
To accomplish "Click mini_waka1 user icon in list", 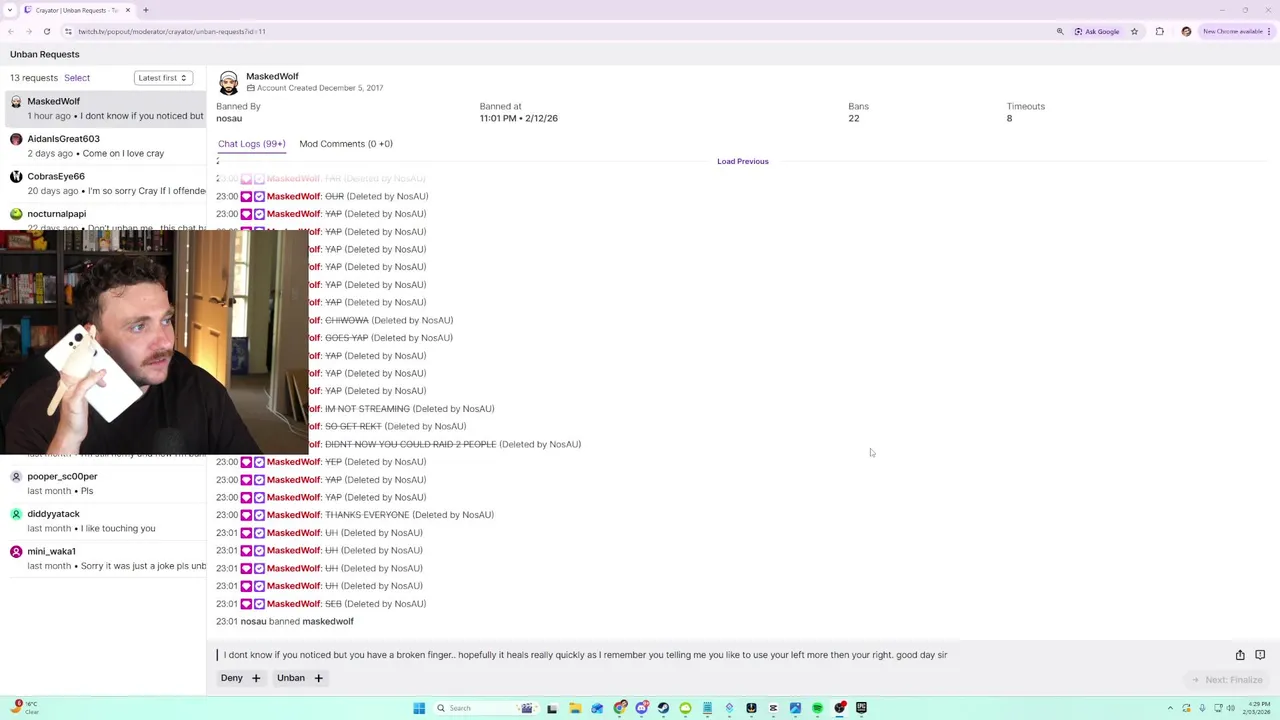I will pyautogui.click(x=16, y=551).
